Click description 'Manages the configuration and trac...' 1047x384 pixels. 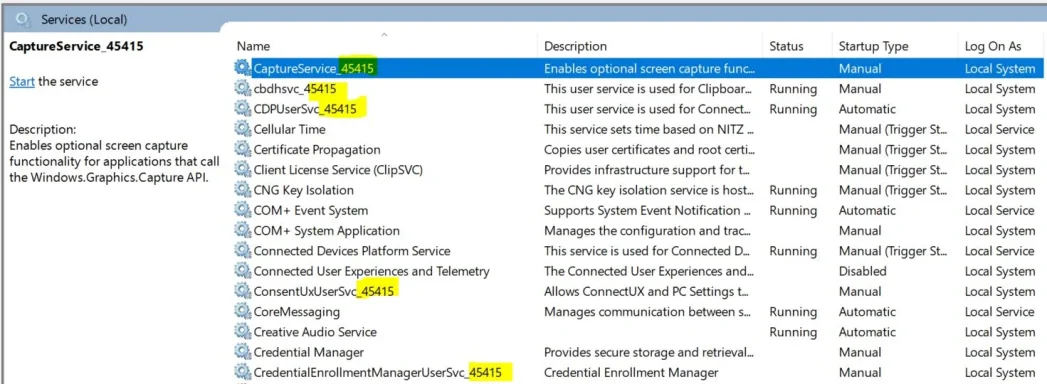(649, 230)
